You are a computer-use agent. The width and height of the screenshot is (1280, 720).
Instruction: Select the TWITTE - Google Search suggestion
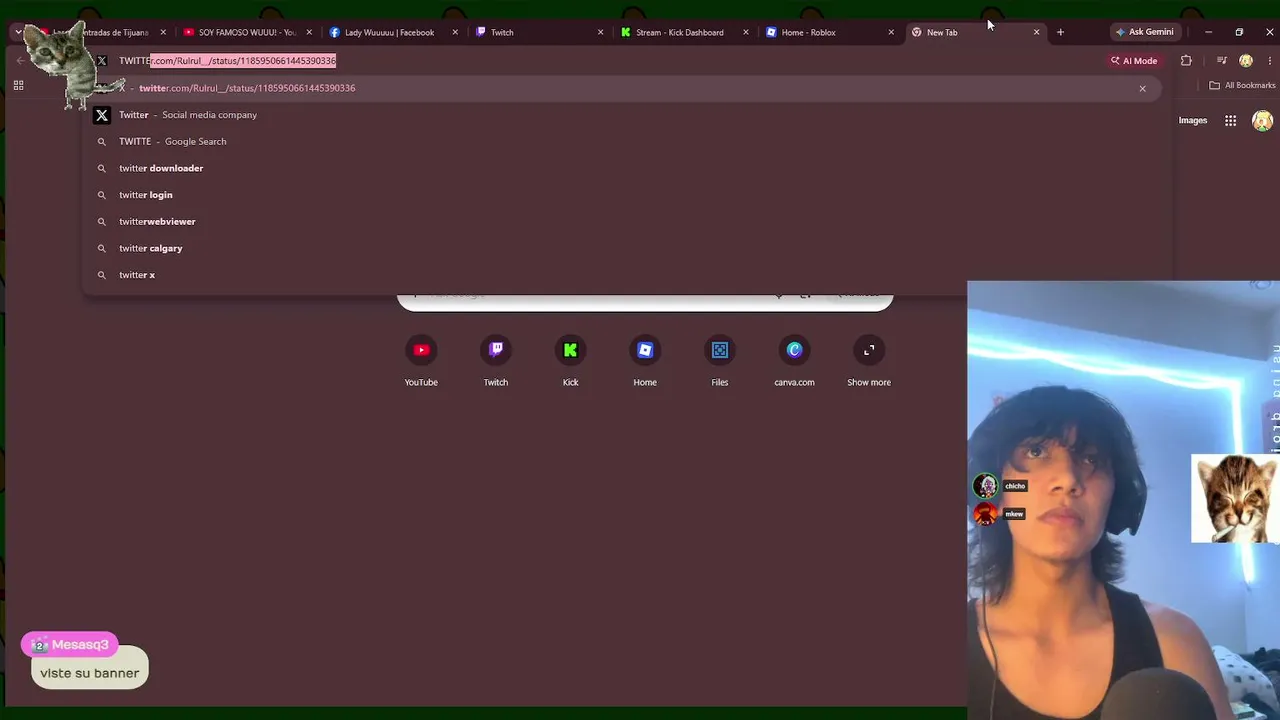pyautogui.click(x=622, y=141)
